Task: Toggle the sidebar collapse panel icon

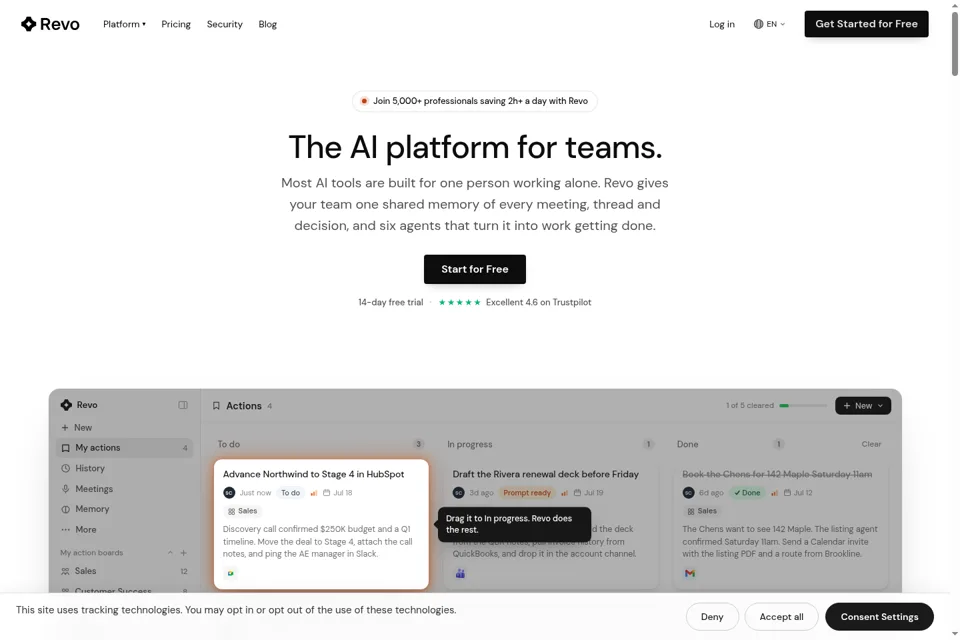Action: [x=183, y=405]
